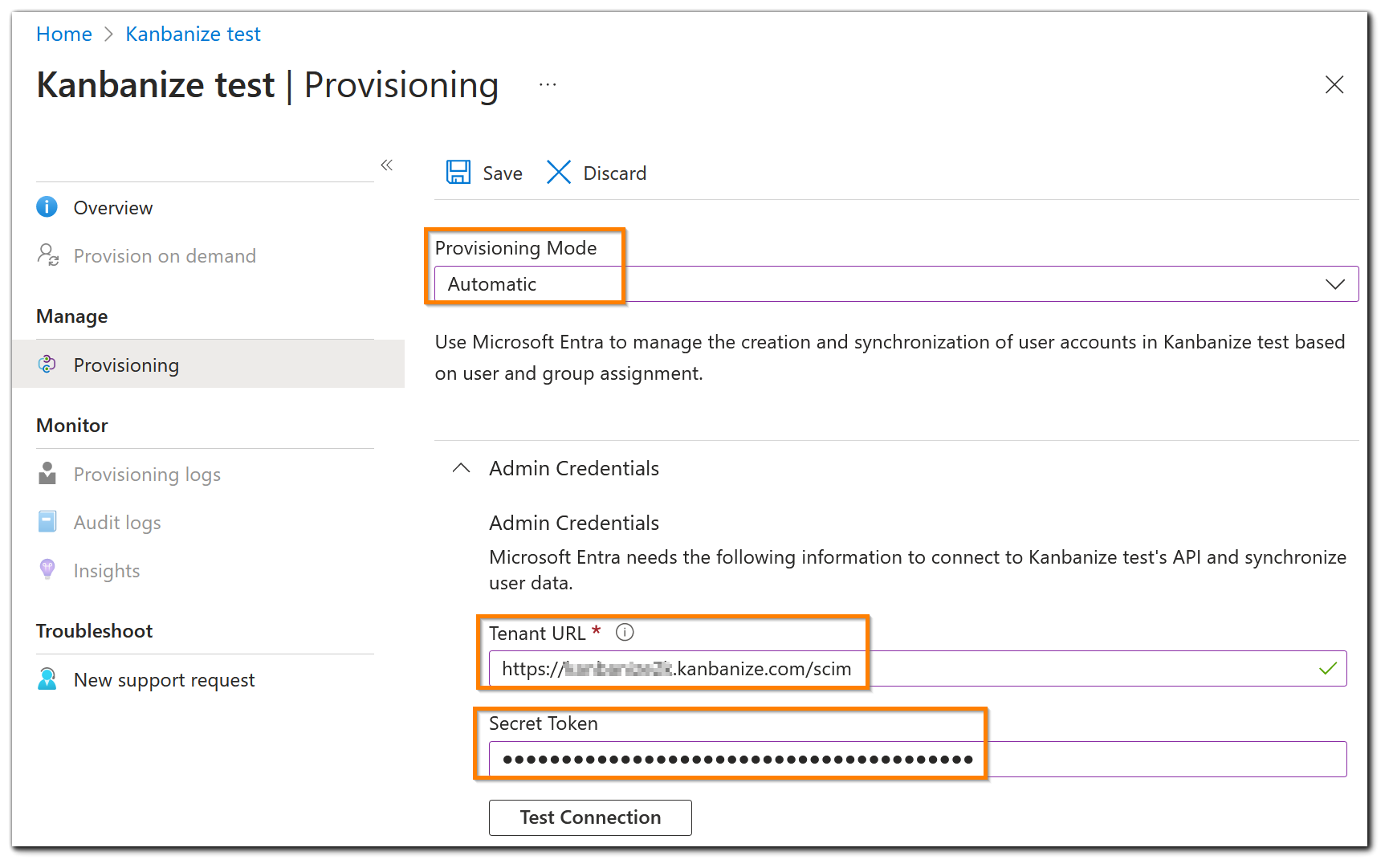
Task: Open Provision on demand
Action: [165, 256]
